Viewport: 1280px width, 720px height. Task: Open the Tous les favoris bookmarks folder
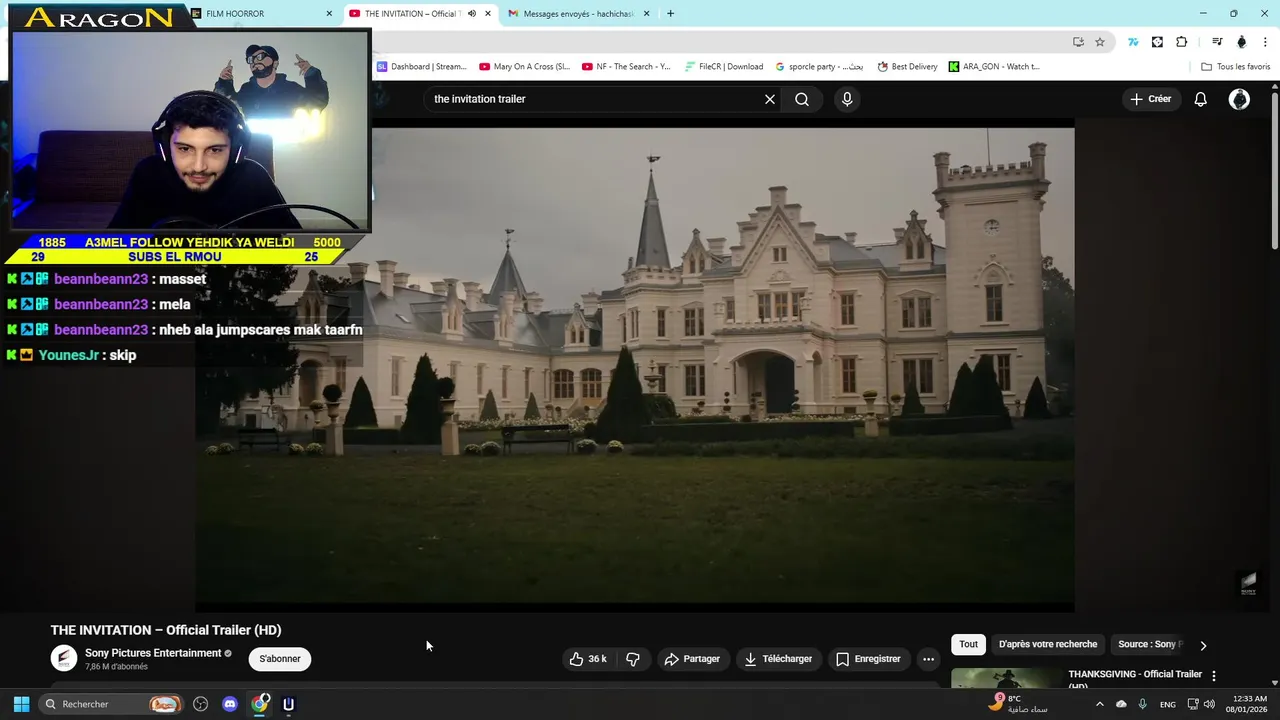pos(1236,67)
